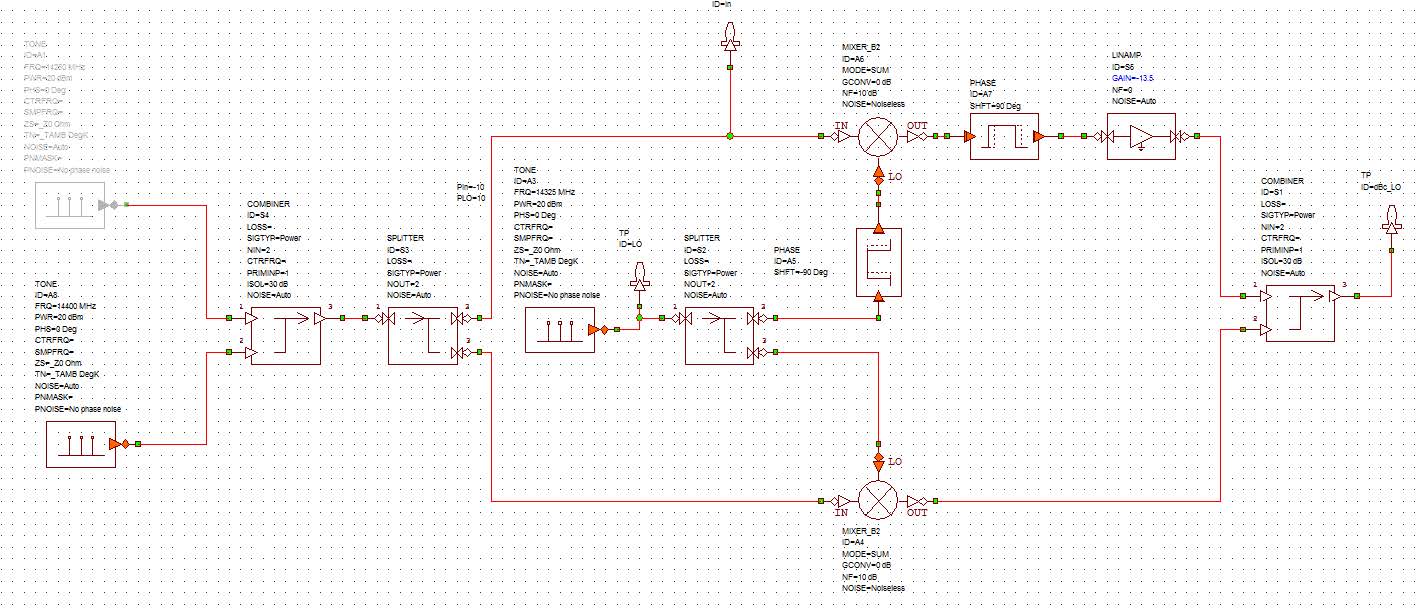This screenshot has height=608, width=1416.
Task: Click the SHFT=-90 Deg parameter of PHASE A5
Action: click(801, 272)
